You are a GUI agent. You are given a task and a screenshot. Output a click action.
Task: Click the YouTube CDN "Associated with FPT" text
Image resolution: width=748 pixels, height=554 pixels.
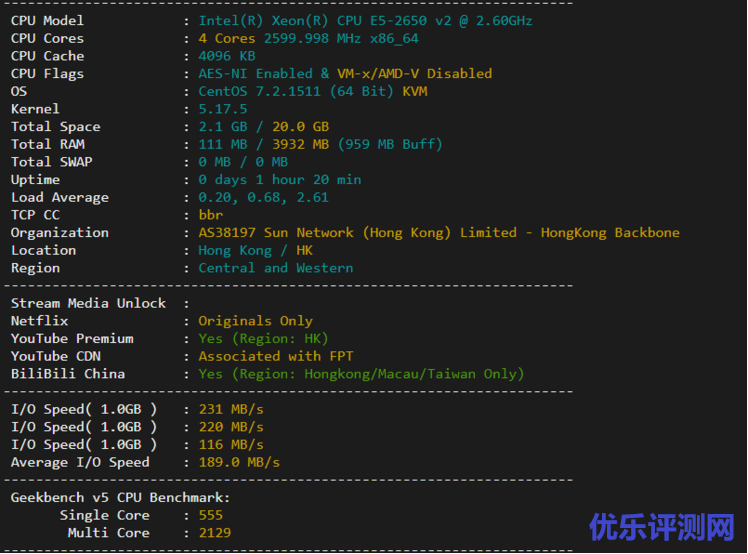(x=276, y=356)
